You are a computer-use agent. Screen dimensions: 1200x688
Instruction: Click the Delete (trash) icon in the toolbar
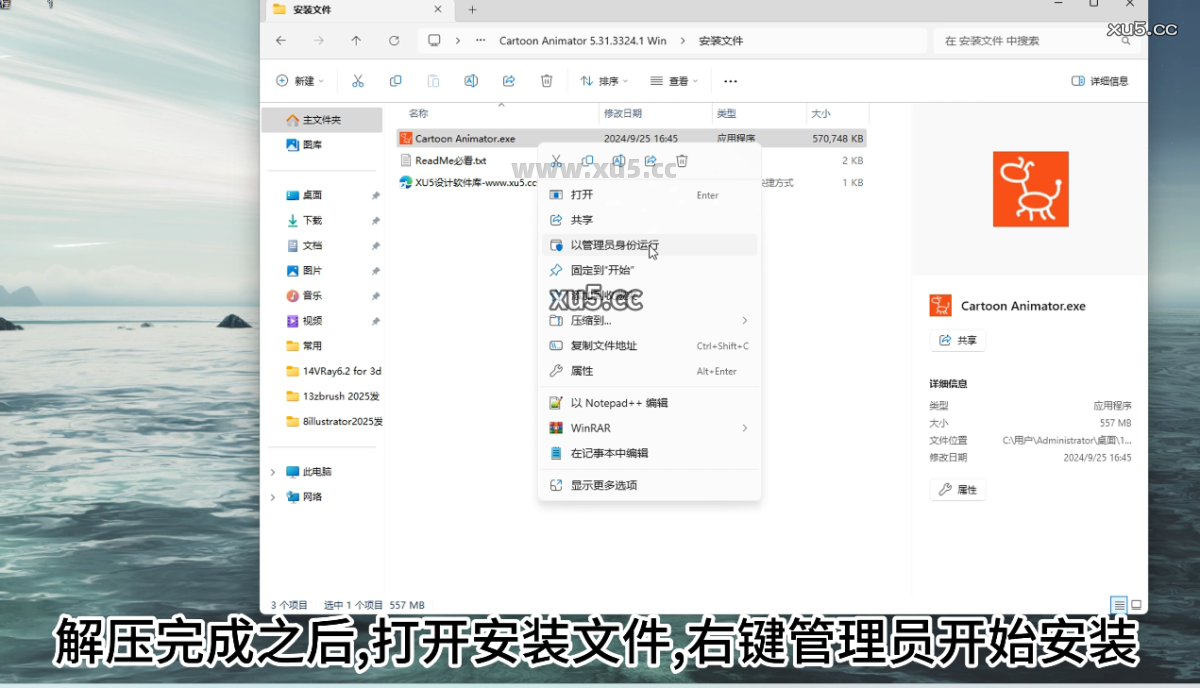point(546,81)
